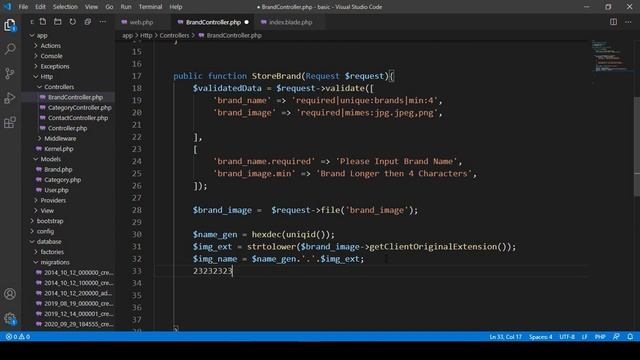Viewport: 640px width, 360px height.
Task: Open the Help menu
Action: (176, 7)
